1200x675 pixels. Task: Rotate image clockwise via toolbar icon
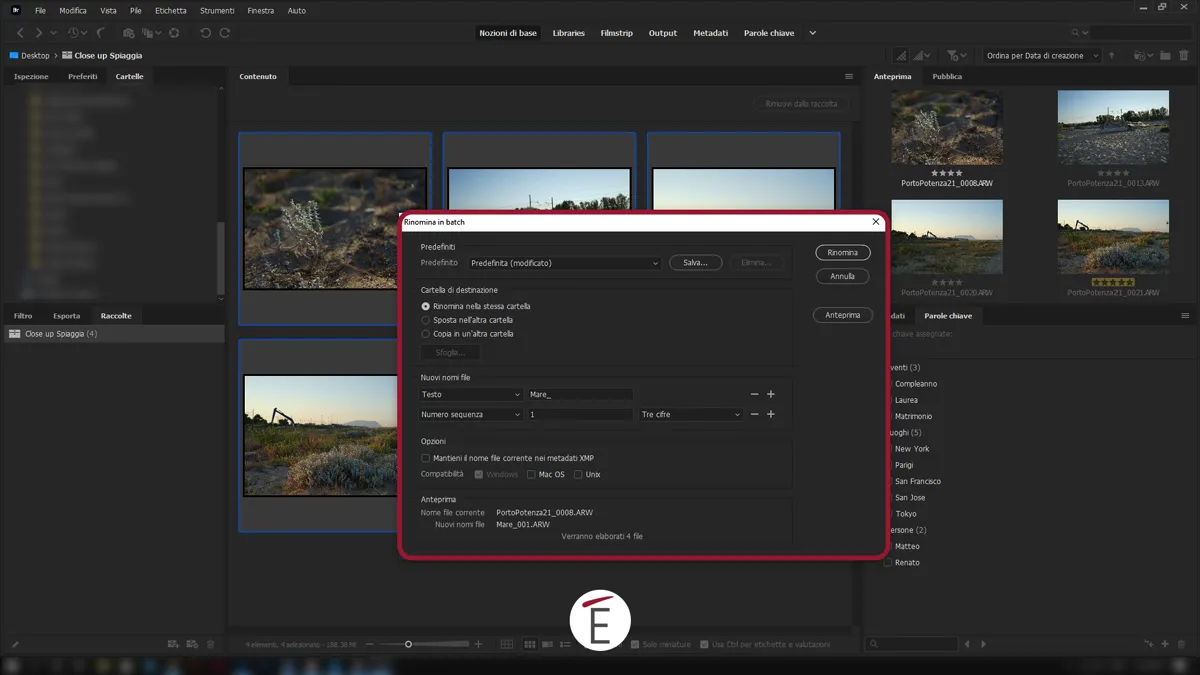click(227, 33)
